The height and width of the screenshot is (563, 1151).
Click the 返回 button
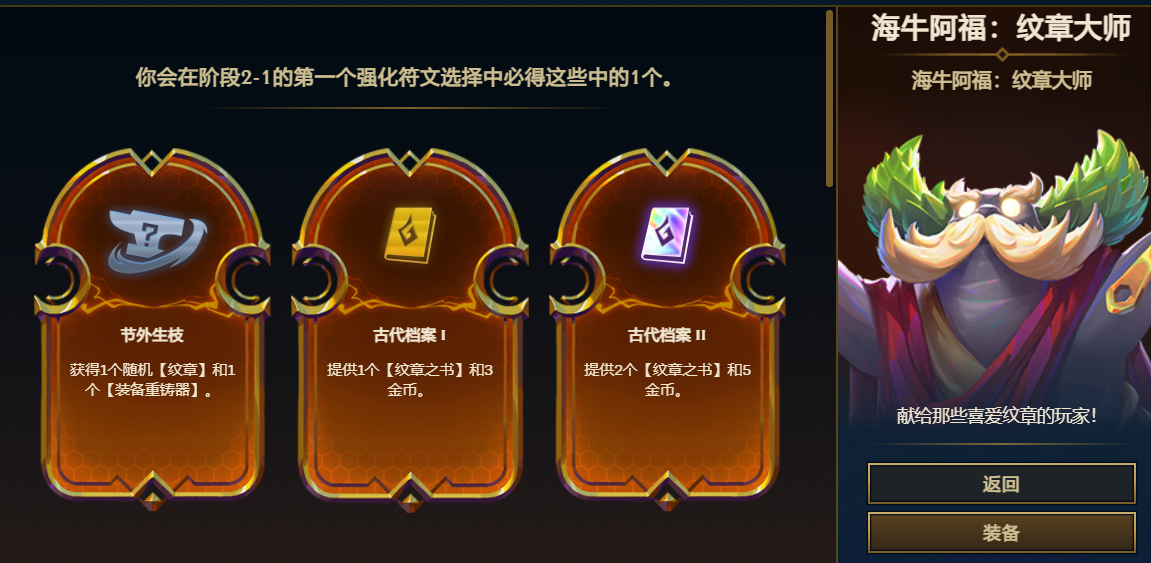[x=1001, y=484]
